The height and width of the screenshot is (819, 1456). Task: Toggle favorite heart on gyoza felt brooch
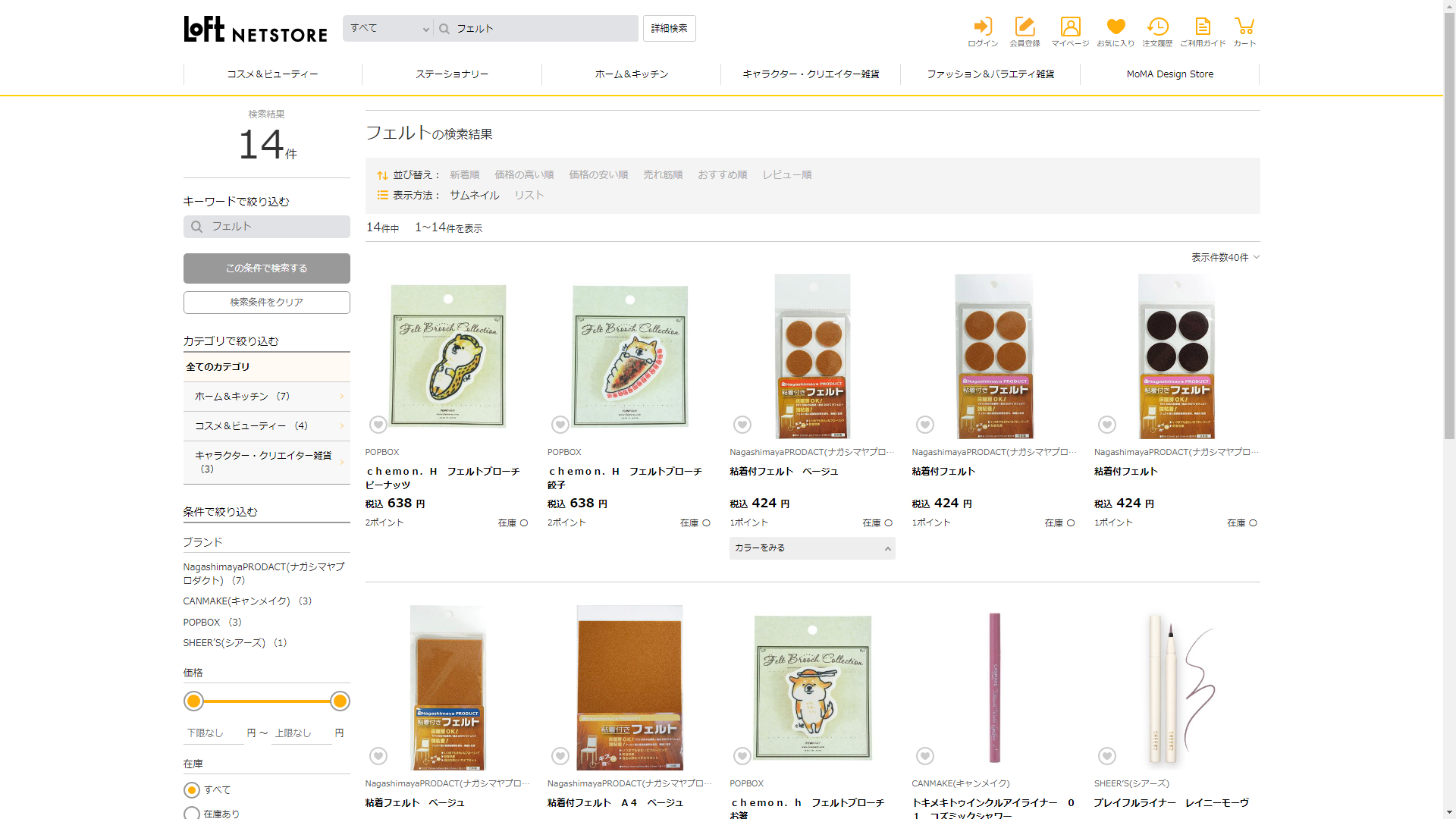tap(560, 425)
